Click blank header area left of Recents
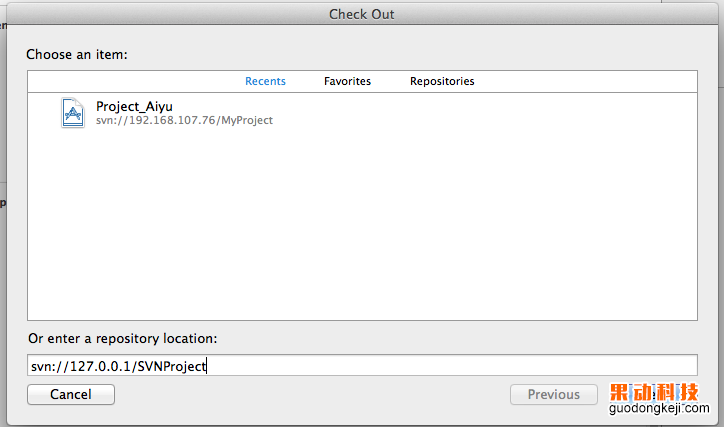 pos(130,81)
